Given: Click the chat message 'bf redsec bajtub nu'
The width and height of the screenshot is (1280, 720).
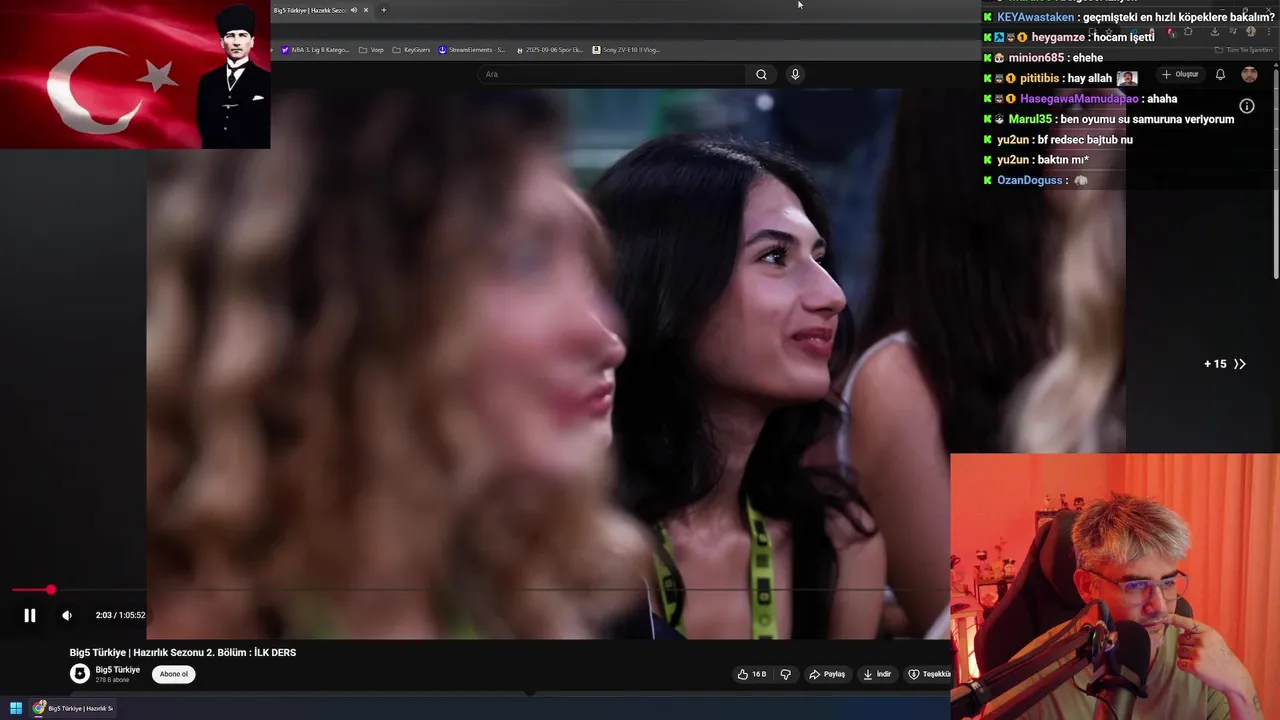Looking at the screenshot, I should (x=1085, y=140).
